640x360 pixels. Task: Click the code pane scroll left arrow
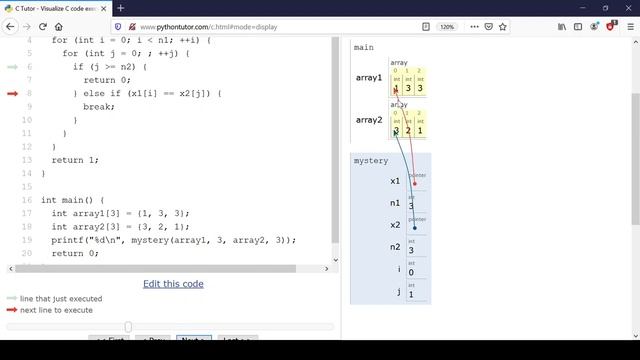[11, 269]
